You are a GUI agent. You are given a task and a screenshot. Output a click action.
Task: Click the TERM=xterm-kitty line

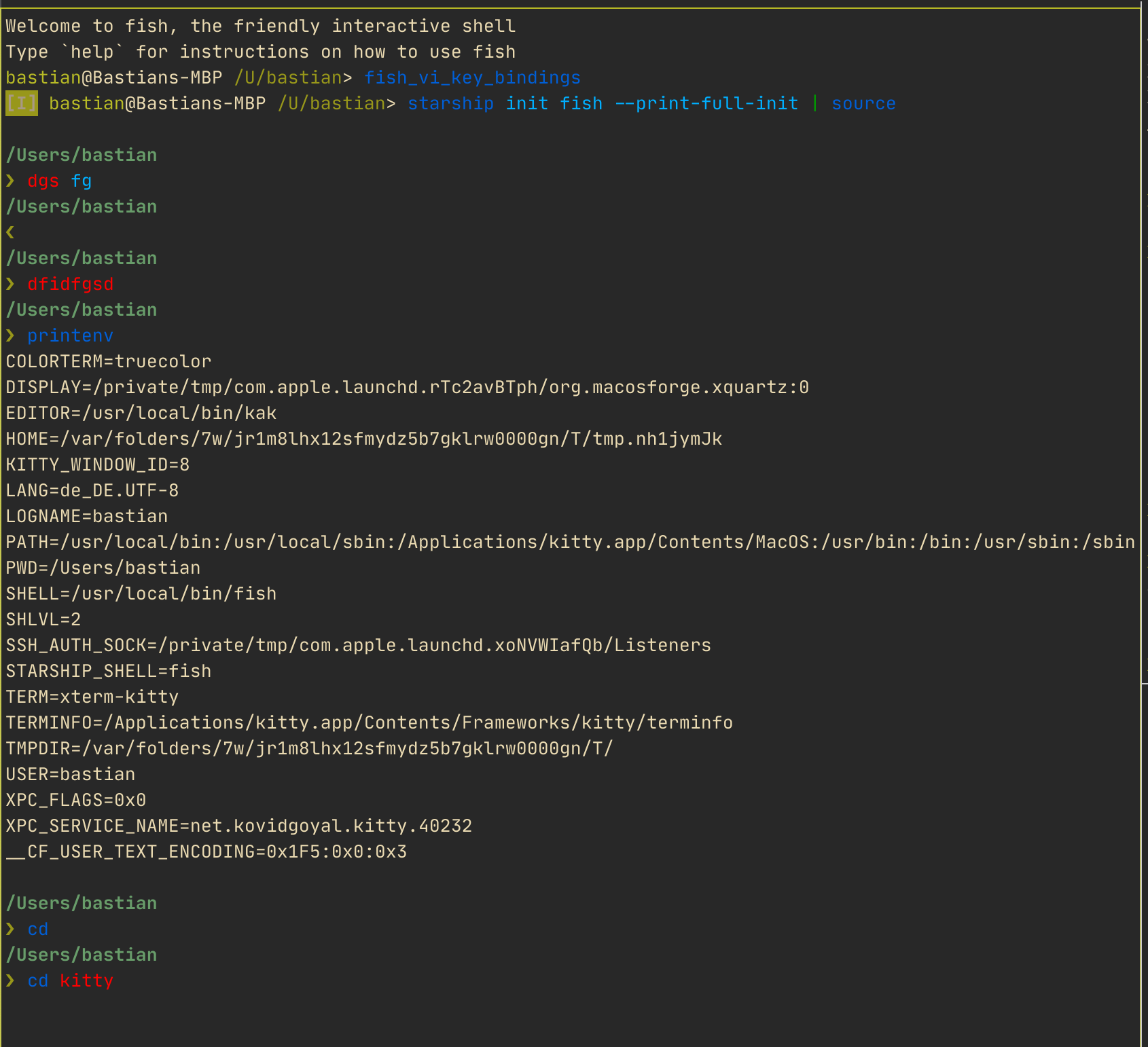pyautogui.click(x=92, y=697)
